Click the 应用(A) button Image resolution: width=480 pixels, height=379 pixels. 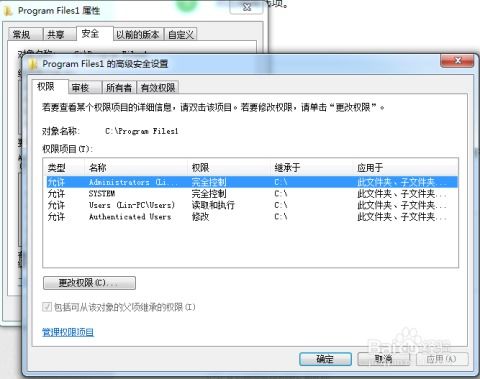click(x=441, y=359)
